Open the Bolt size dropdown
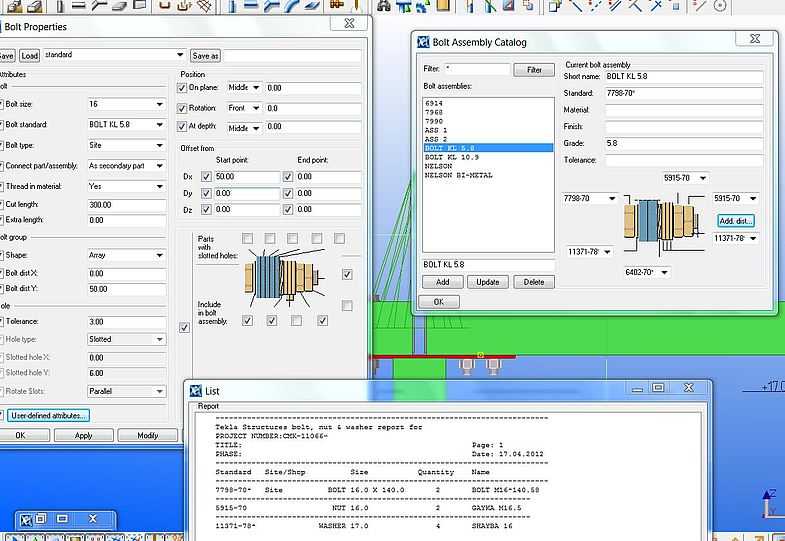 point(158,104)
